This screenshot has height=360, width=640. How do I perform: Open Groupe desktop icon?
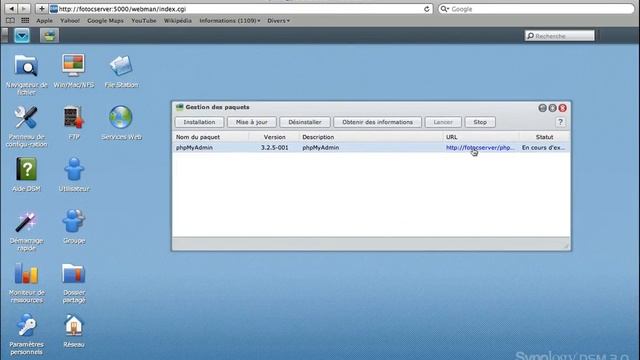(x=74, y=221)
